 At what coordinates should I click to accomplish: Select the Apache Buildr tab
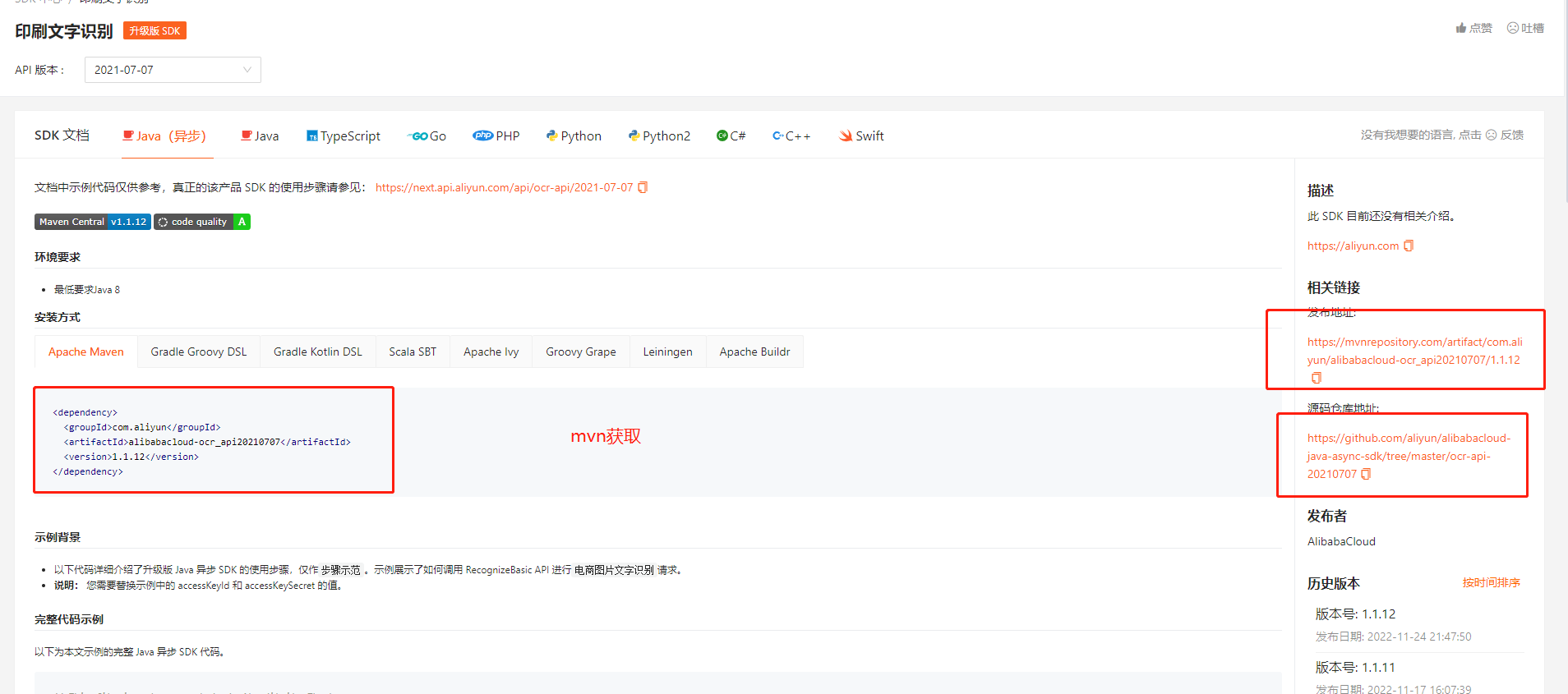(755, 352)
